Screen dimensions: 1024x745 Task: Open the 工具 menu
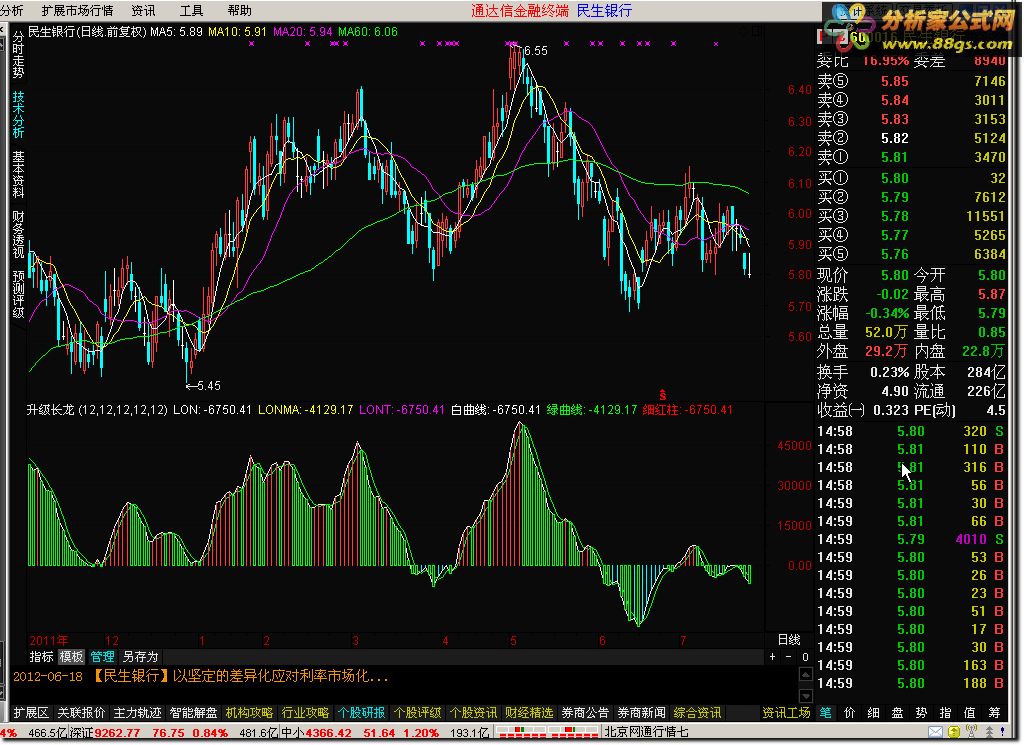pyautogui.click(x=191, y=10)
